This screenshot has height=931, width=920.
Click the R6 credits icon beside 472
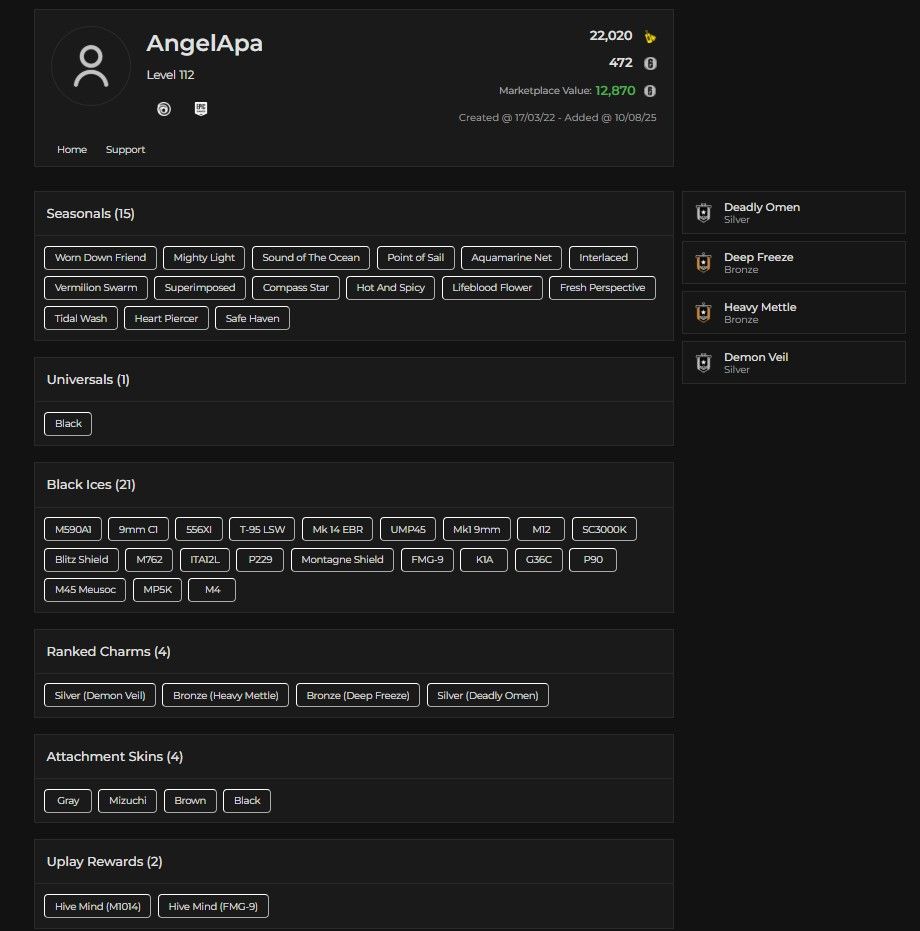coord(650,64)
